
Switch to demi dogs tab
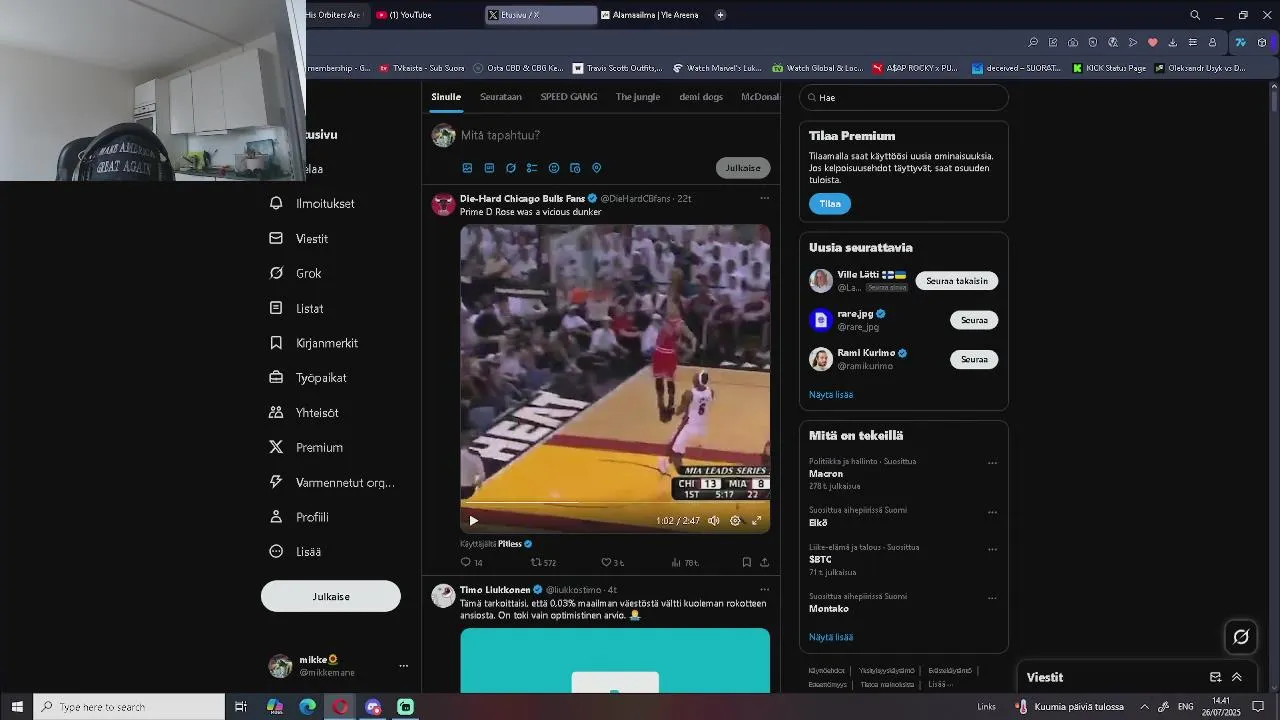(x=701, y=97)
